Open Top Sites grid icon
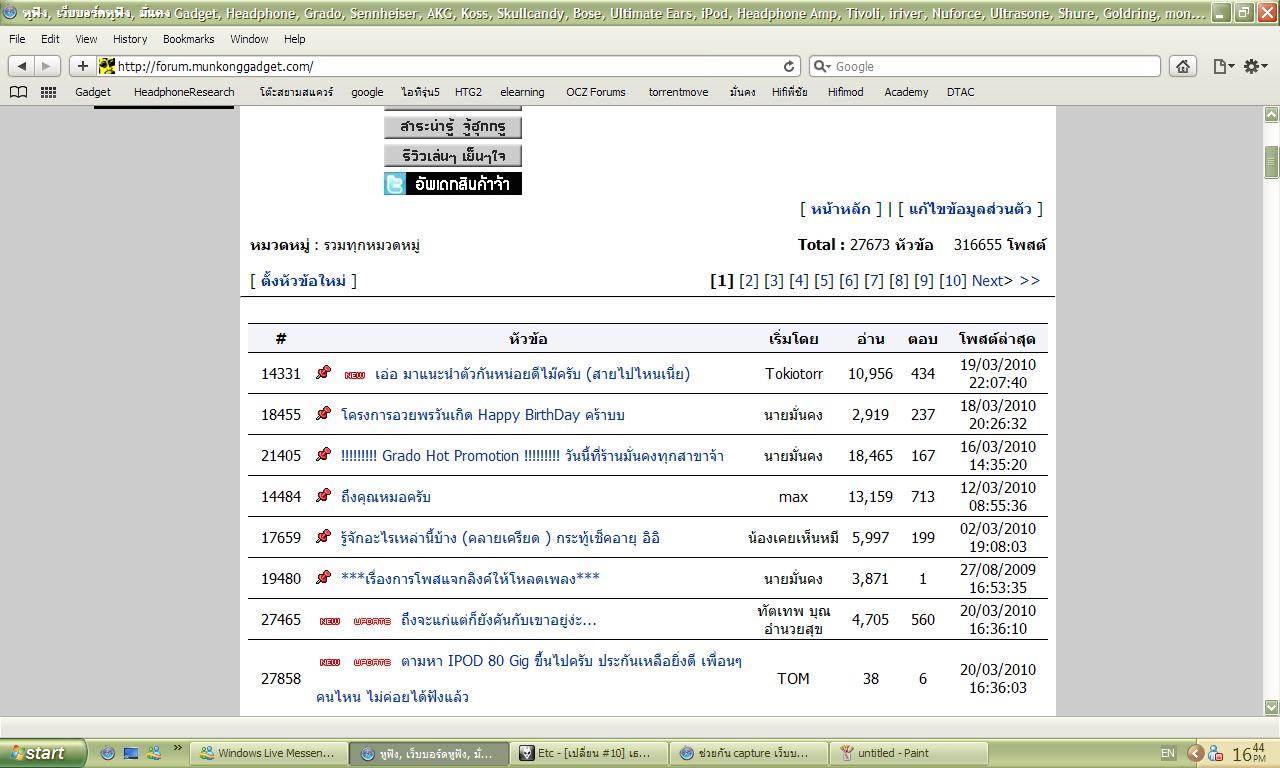The image size is (1280, 768). (48, 92)
